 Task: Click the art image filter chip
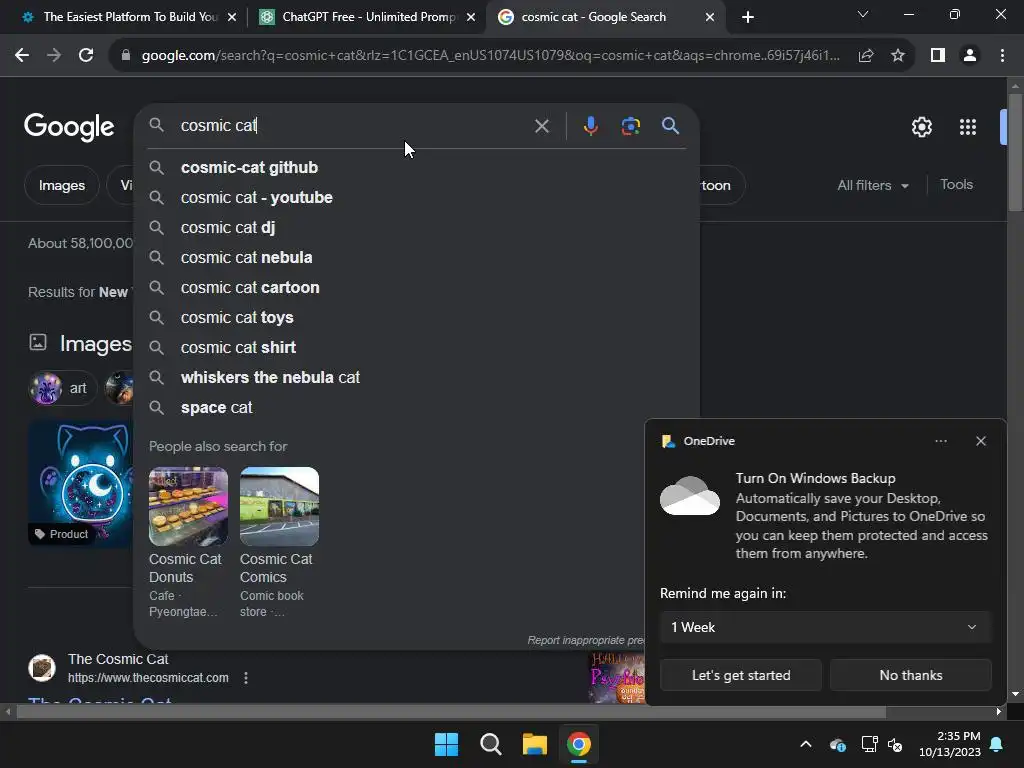pyautogui.click(x=62, y=388)
